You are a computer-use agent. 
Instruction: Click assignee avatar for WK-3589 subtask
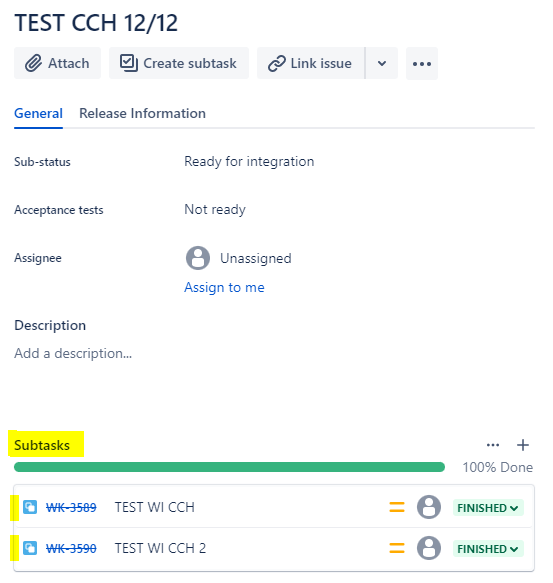click(429, 507)
